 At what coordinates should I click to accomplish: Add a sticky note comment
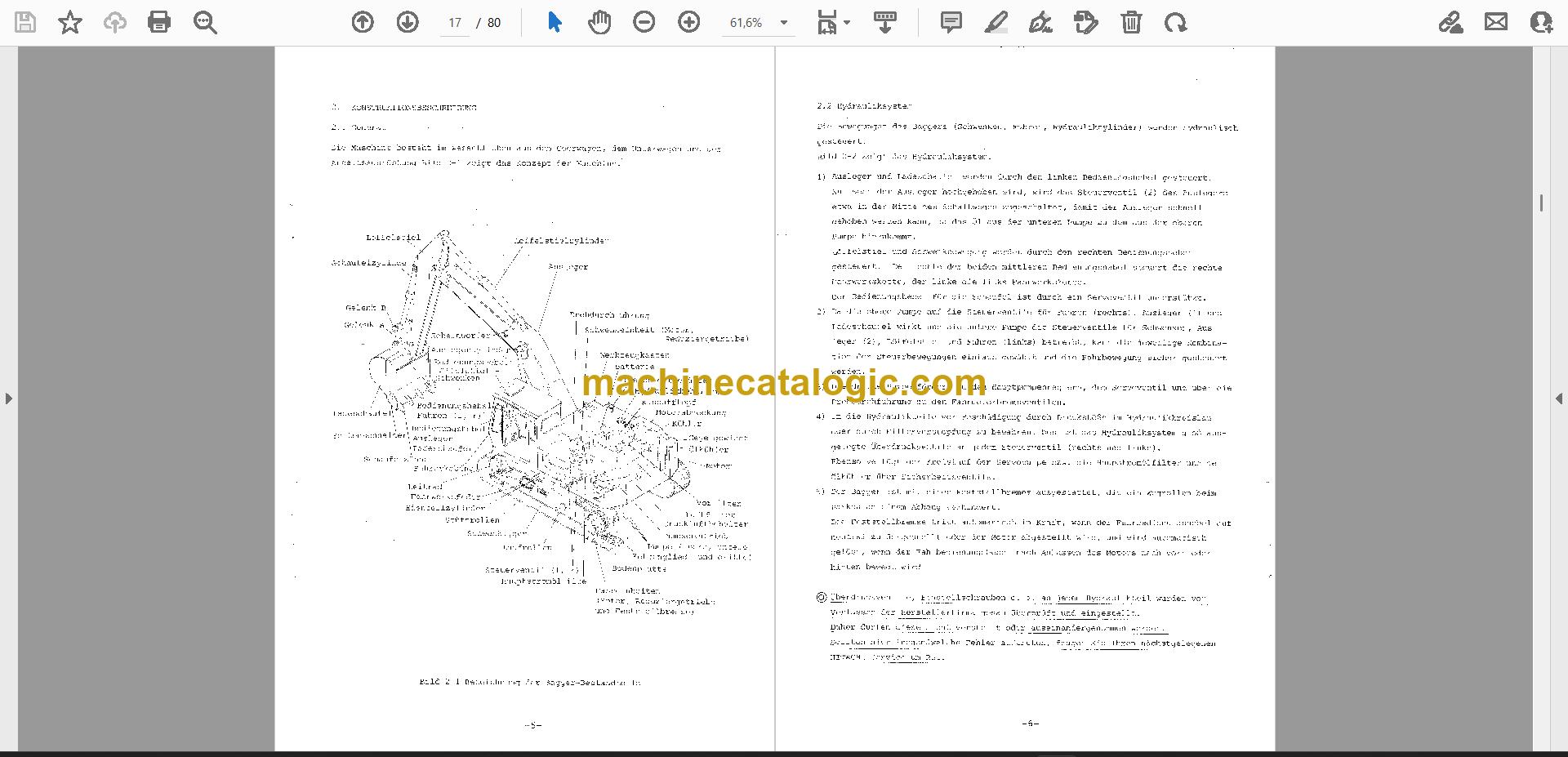[x=951, y=22]
